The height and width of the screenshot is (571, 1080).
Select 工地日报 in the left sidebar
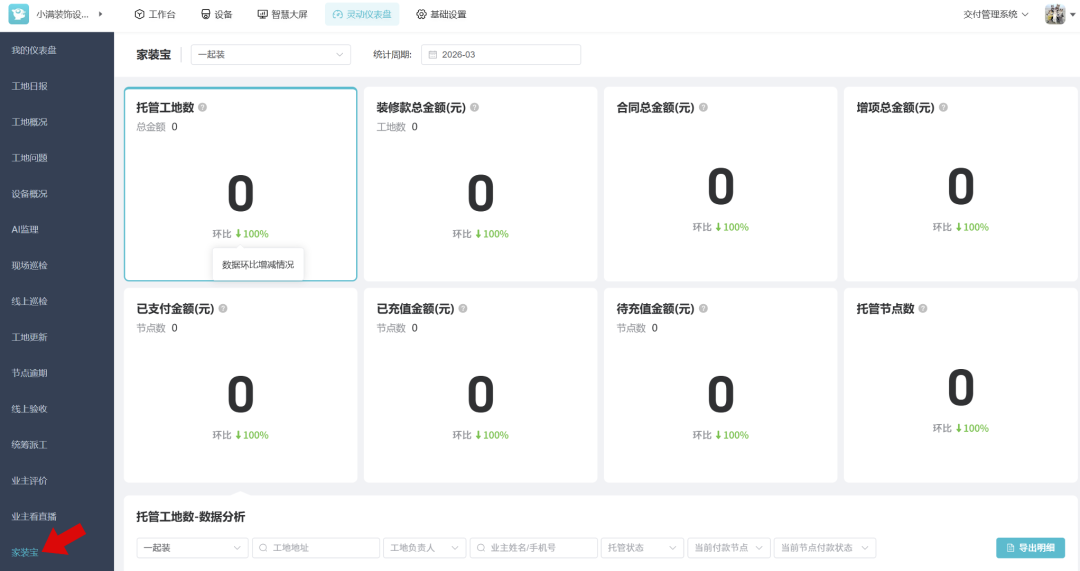(x=30, y=86)
